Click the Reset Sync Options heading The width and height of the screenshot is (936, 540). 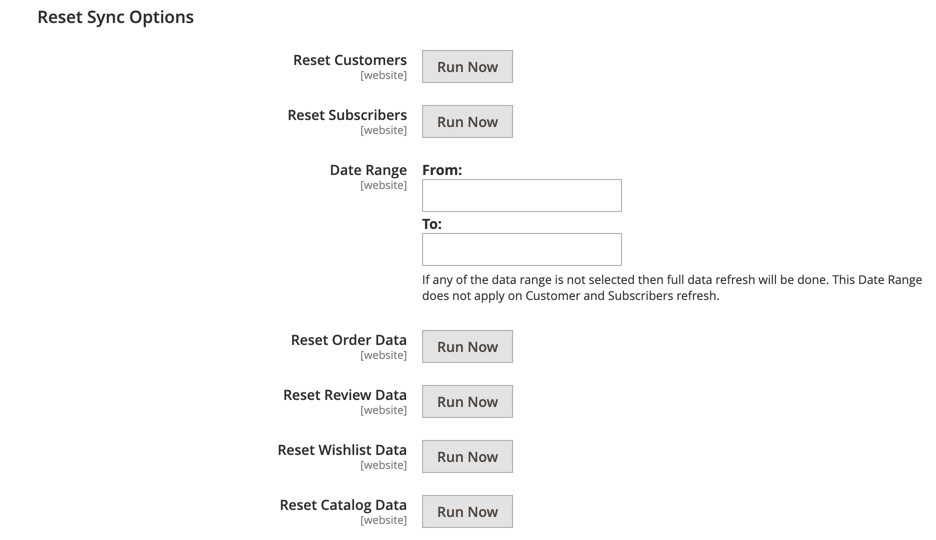tap(115, 17)
